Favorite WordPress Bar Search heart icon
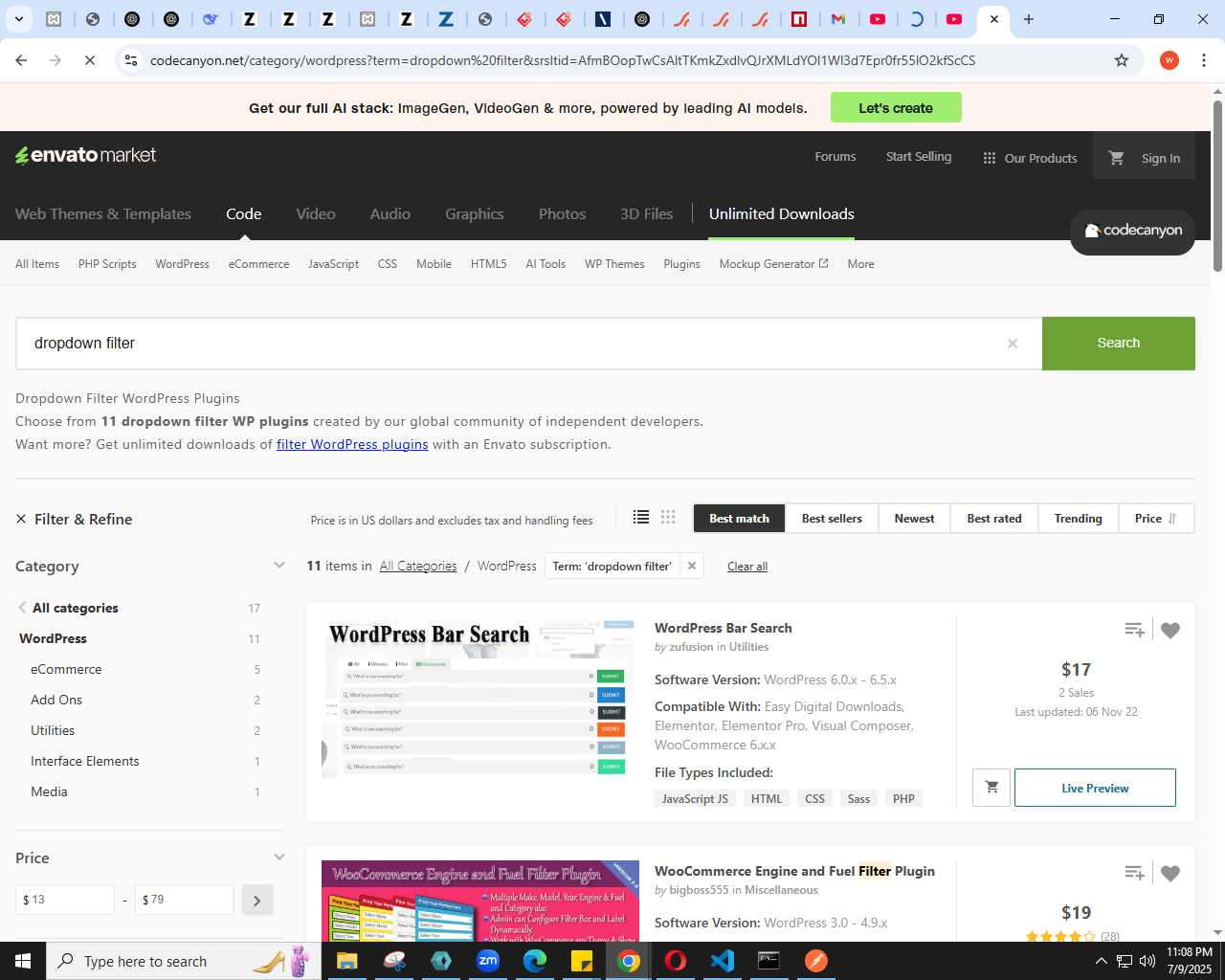 (1170, 630)
